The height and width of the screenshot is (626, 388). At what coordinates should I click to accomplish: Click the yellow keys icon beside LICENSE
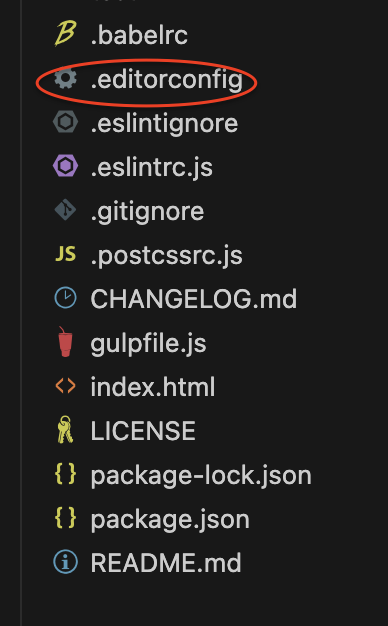point(65,430)
